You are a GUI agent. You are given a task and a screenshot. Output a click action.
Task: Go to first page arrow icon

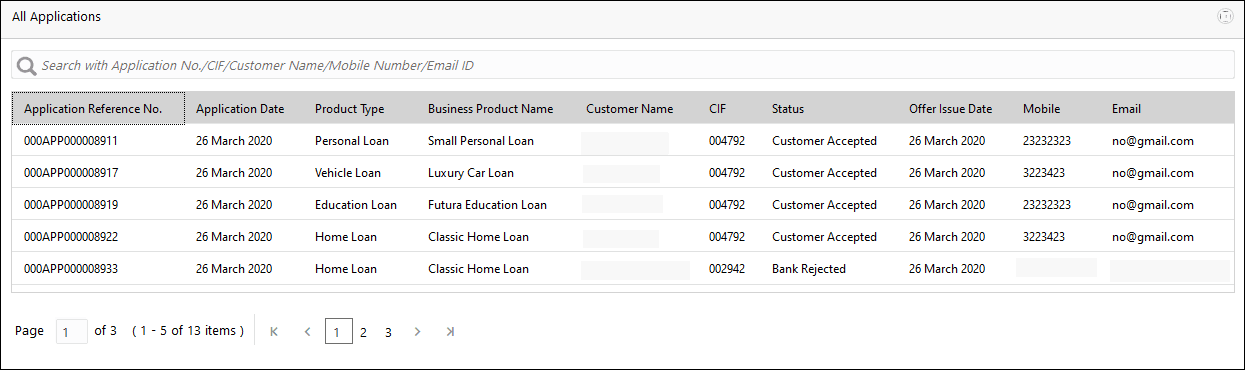point(274,331)
